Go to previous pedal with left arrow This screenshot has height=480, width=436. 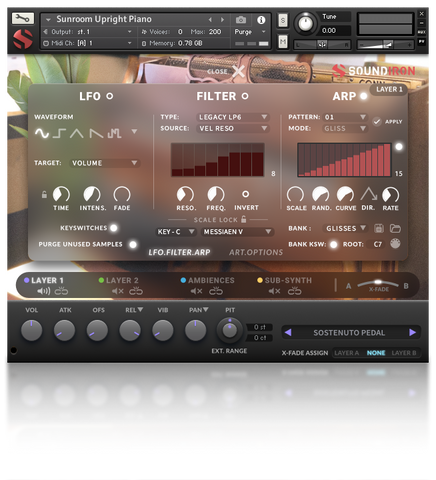tap(288, 332)
